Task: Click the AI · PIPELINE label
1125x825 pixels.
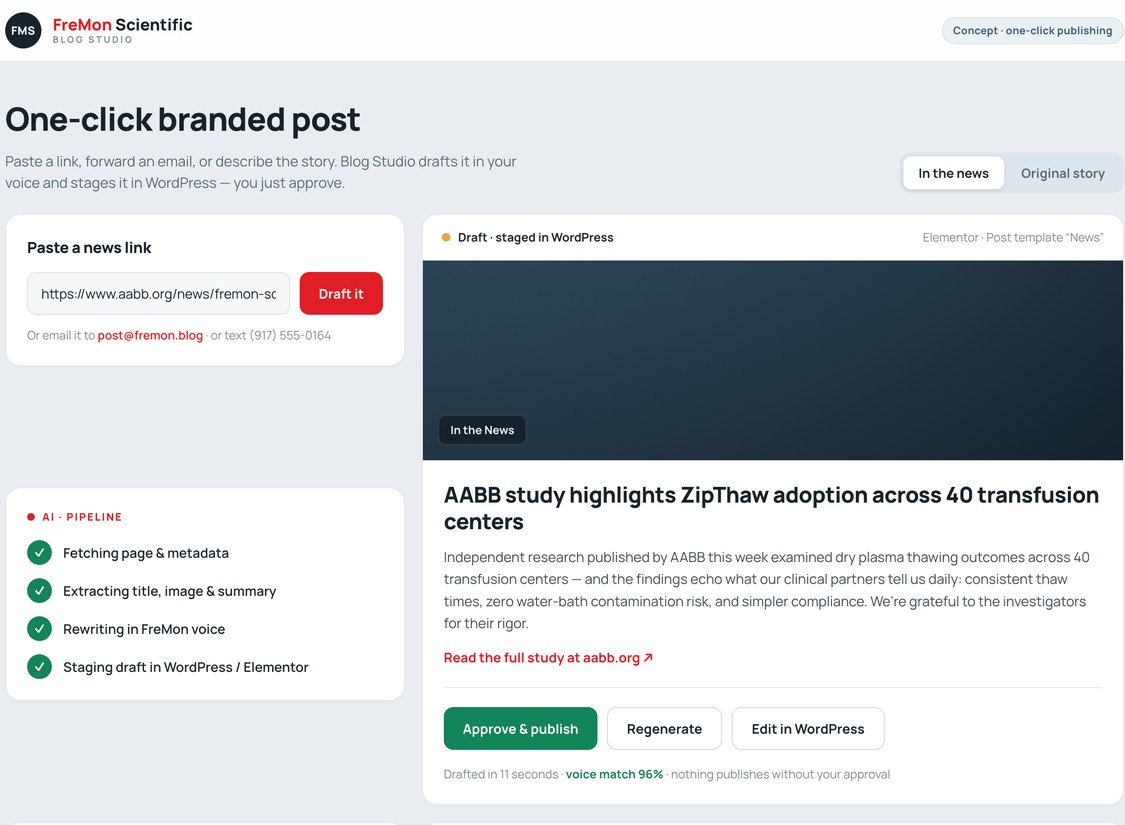Action: coord(82,517)
